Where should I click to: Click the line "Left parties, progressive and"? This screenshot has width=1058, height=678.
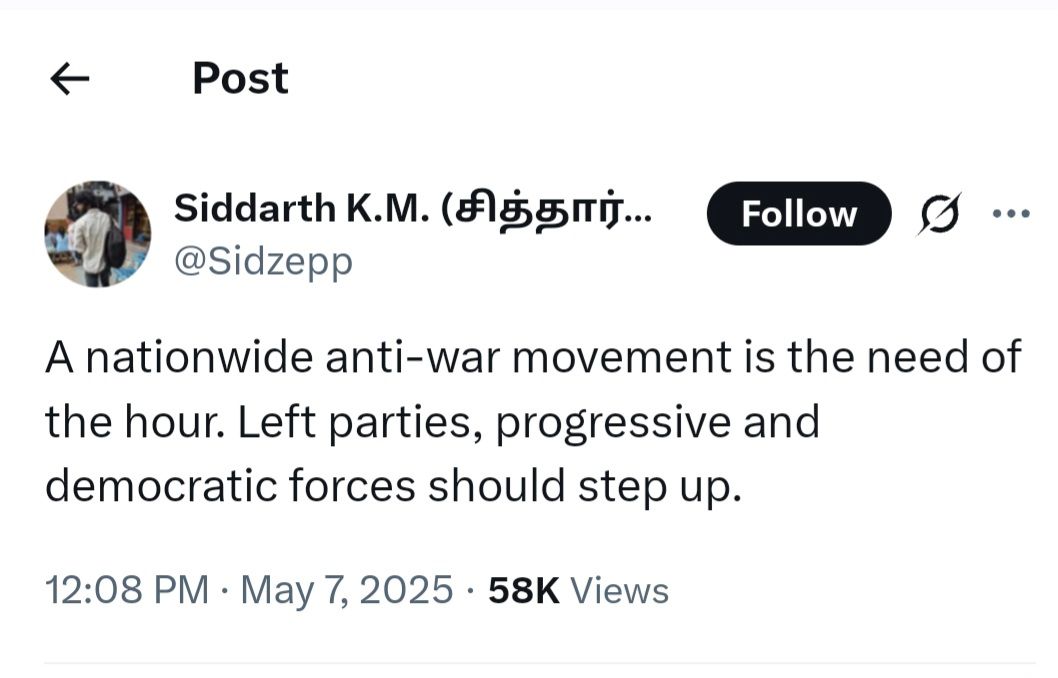[x=528, y=422]
